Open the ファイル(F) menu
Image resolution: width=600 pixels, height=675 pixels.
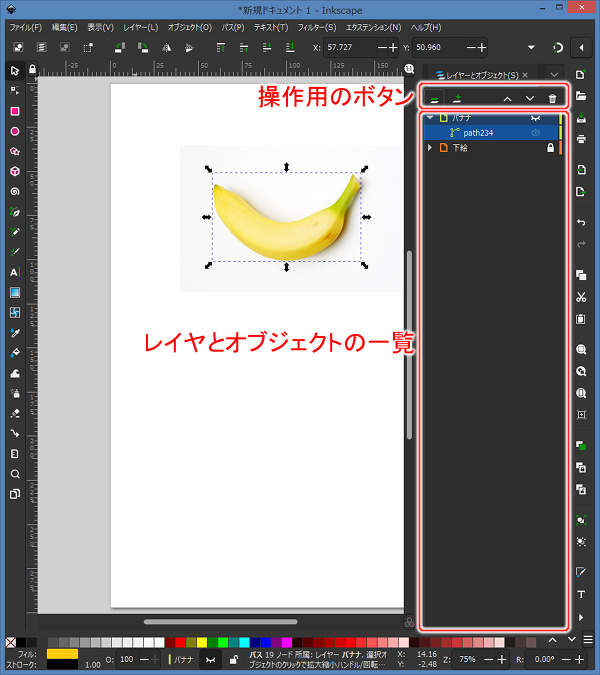tap(25, 27)
